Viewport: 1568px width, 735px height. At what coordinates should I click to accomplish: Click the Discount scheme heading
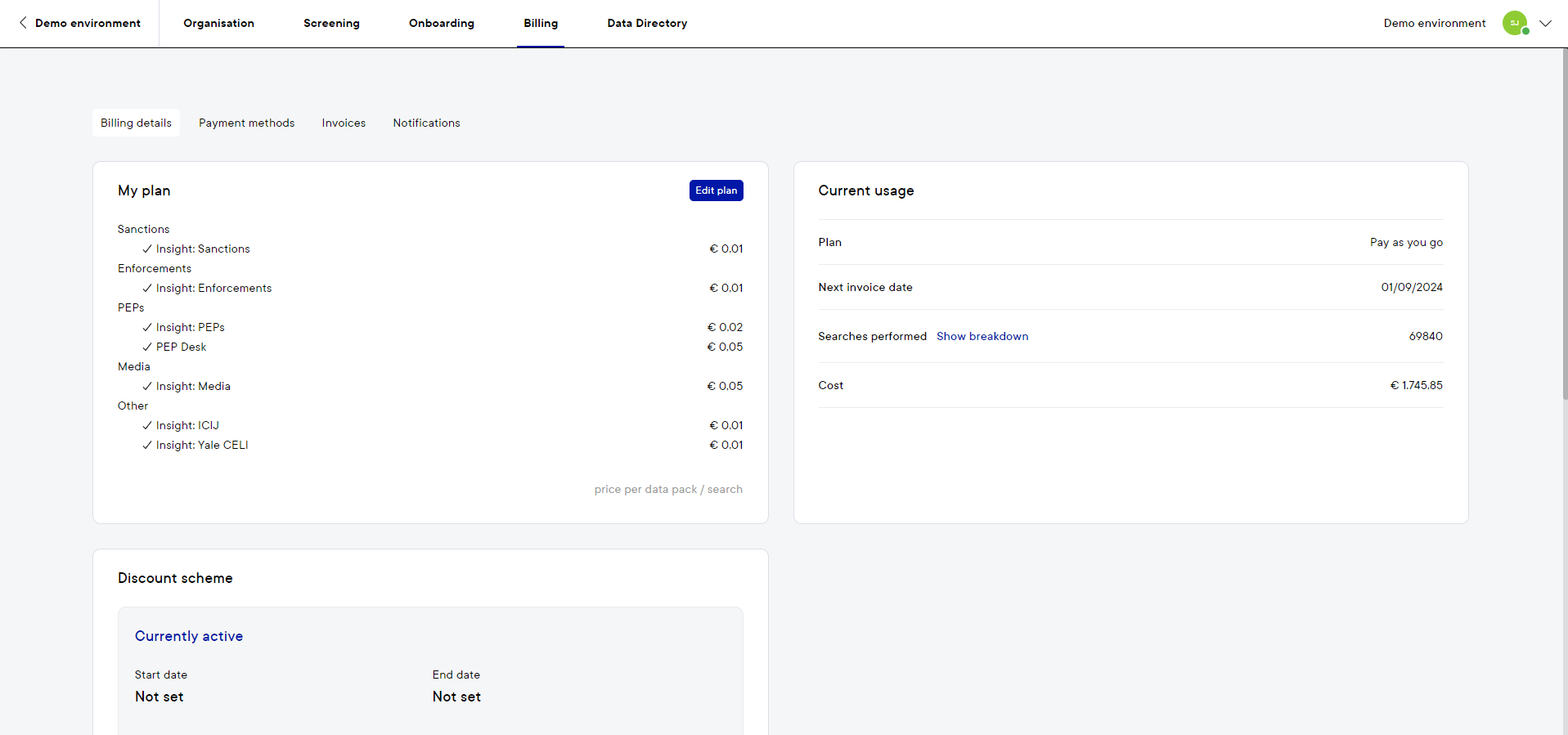point(175,578)
